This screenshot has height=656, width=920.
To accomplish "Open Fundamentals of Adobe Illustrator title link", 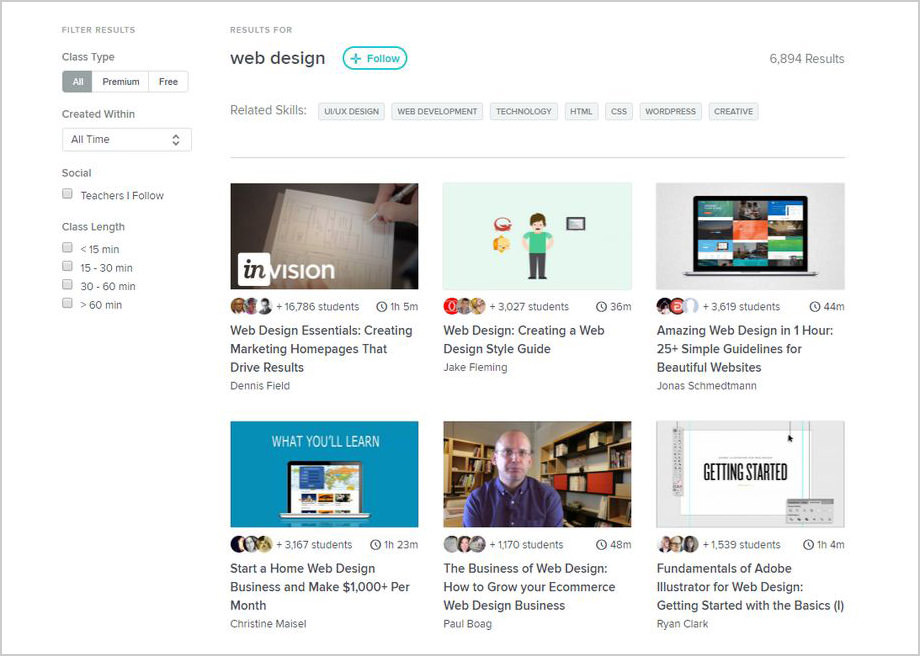I will point(750,587).
